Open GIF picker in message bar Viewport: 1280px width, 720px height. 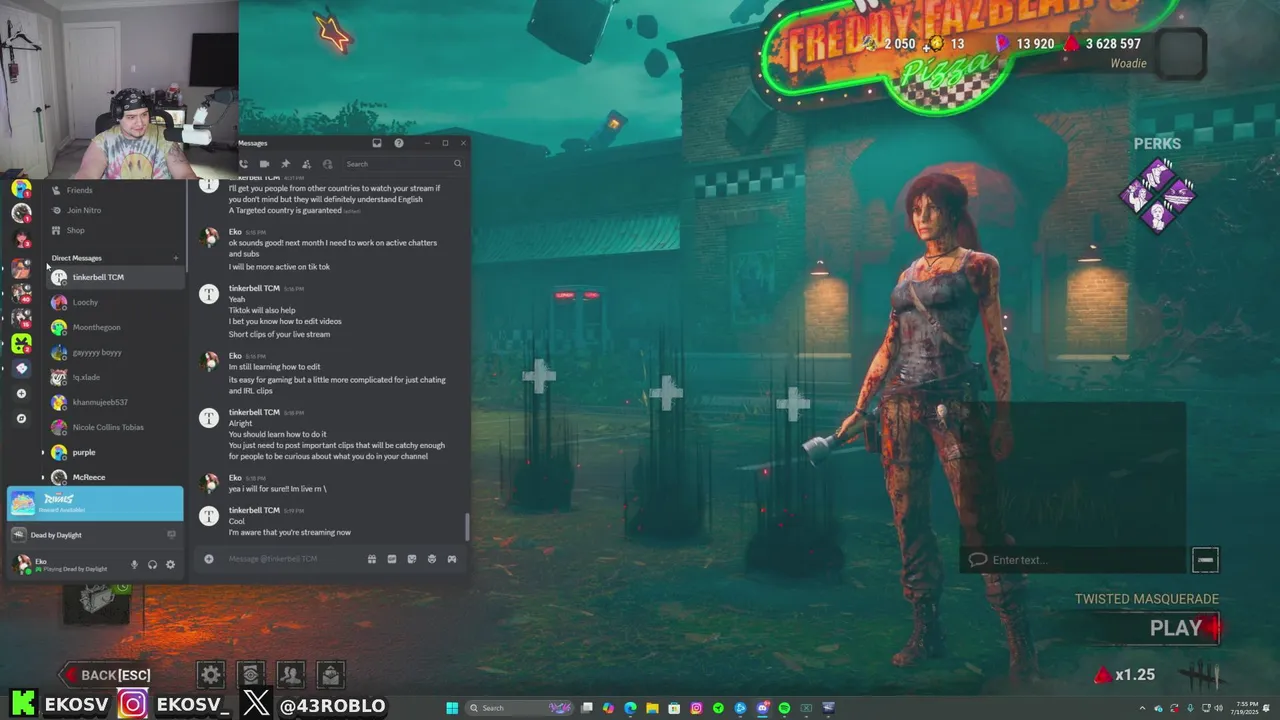coord(392,559)
